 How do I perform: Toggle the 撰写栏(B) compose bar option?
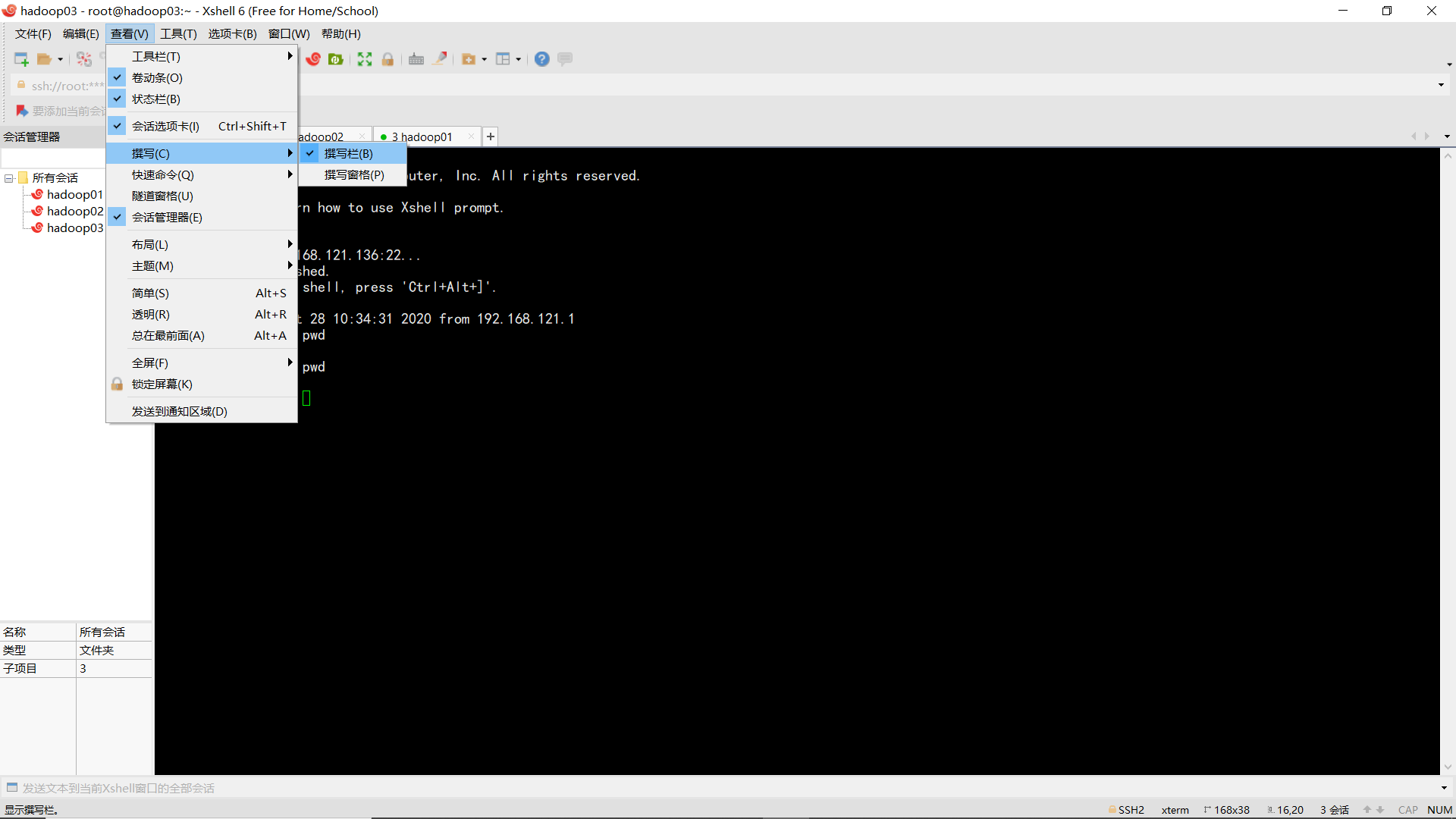349,153
